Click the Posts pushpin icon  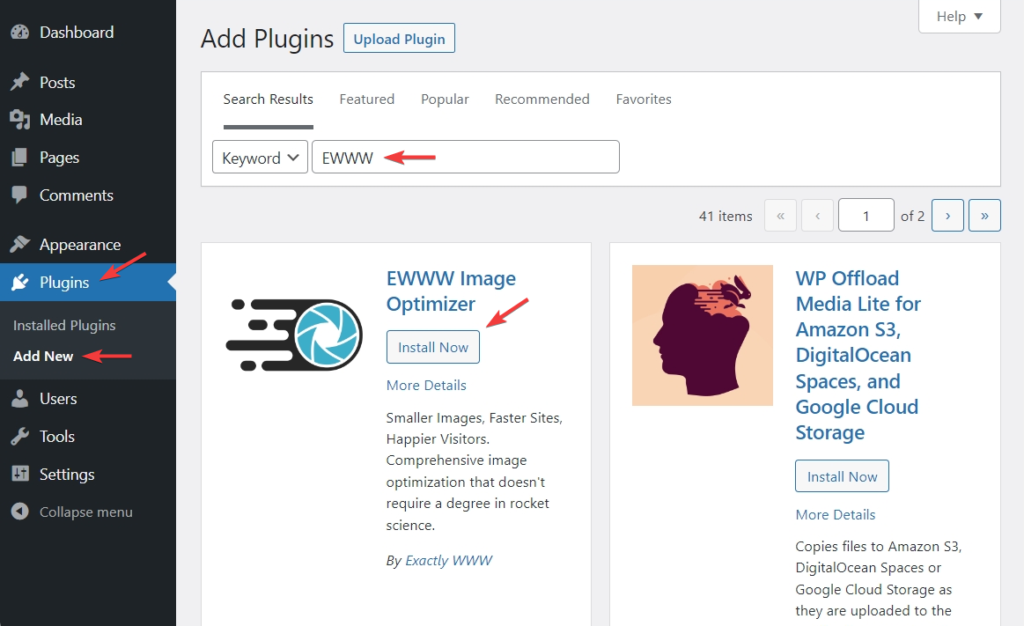coord(20,82)
